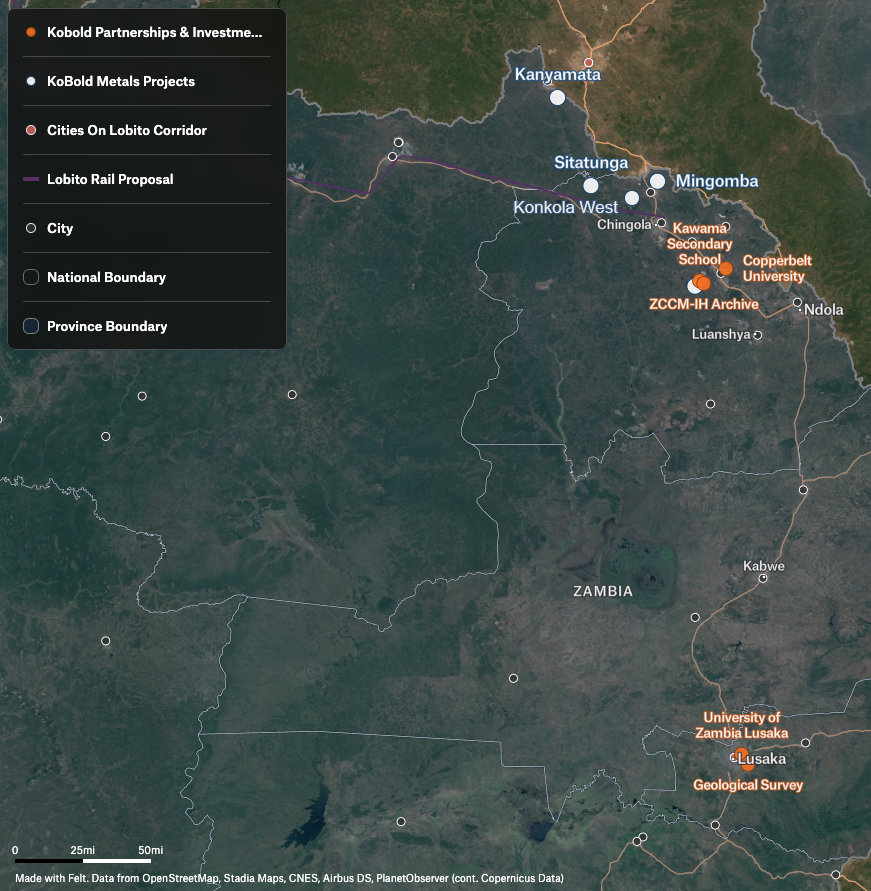Click the Kabwe city marker circle
871x891 pixels.
(x=764, y=578)
